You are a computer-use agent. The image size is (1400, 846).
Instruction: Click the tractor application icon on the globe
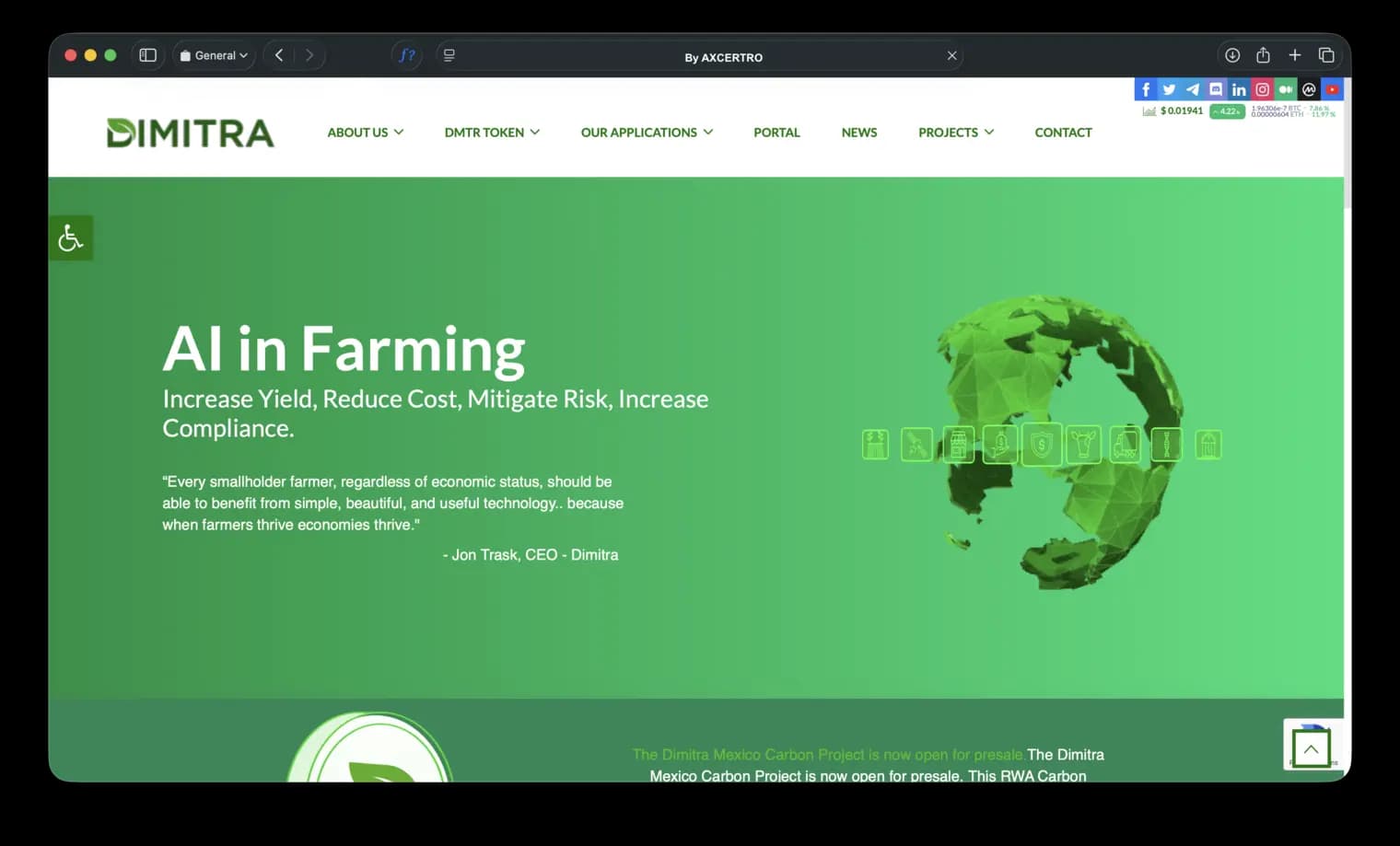point(1125,445)
